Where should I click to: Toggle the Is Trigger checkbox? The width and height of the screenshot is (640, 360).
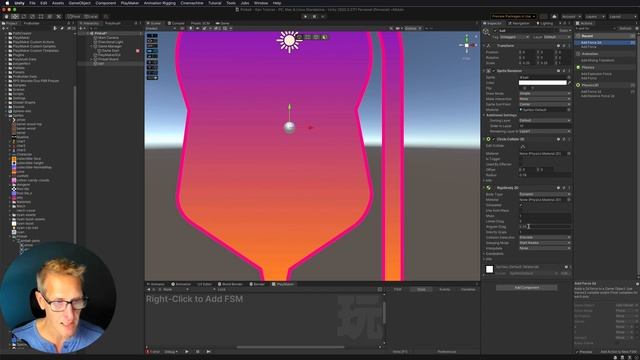521,159
